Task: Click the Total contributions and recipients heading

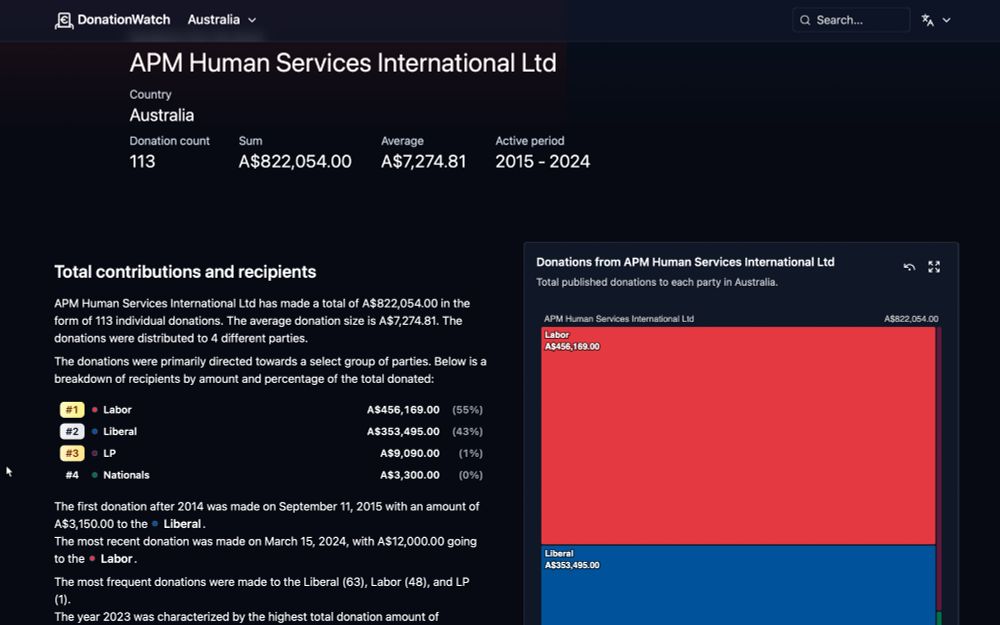Action: 185,272
